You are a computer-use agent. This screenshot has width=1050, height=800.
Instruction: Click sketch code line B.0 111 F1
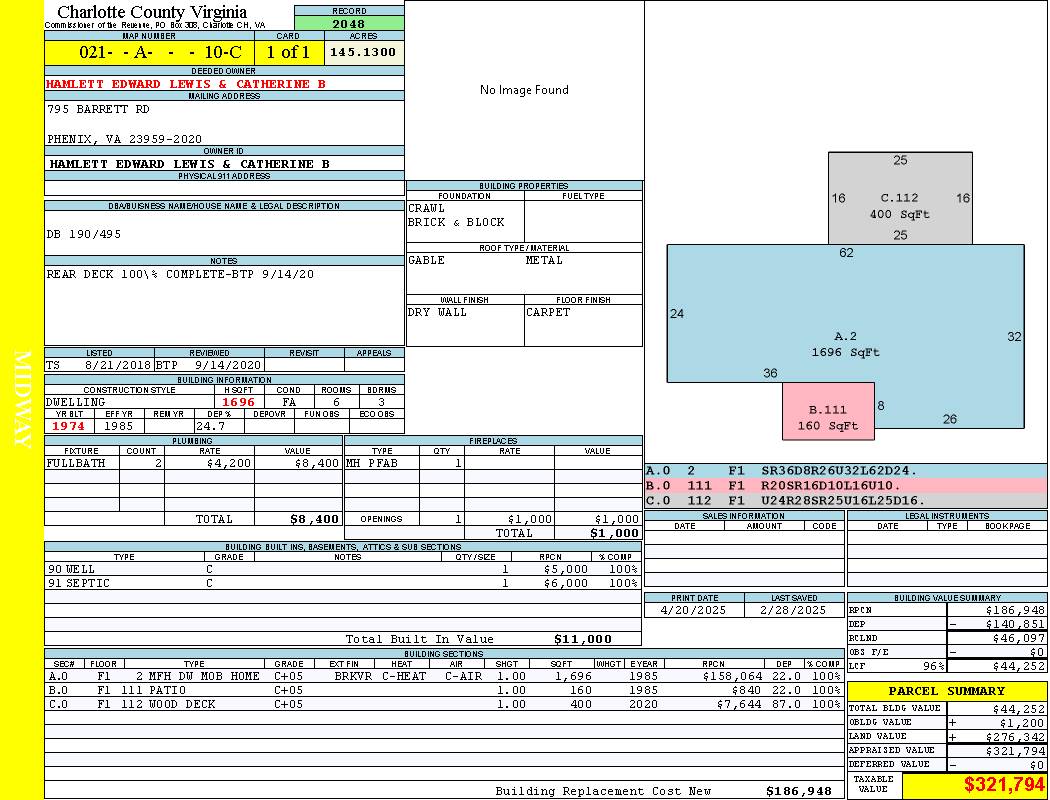(x=846, y=485)
